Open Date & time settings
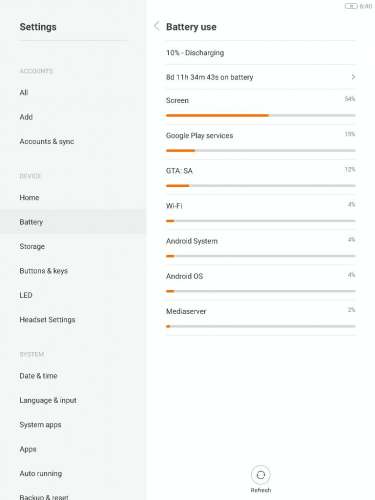This screenshot has height=500, width=375. 38,376
